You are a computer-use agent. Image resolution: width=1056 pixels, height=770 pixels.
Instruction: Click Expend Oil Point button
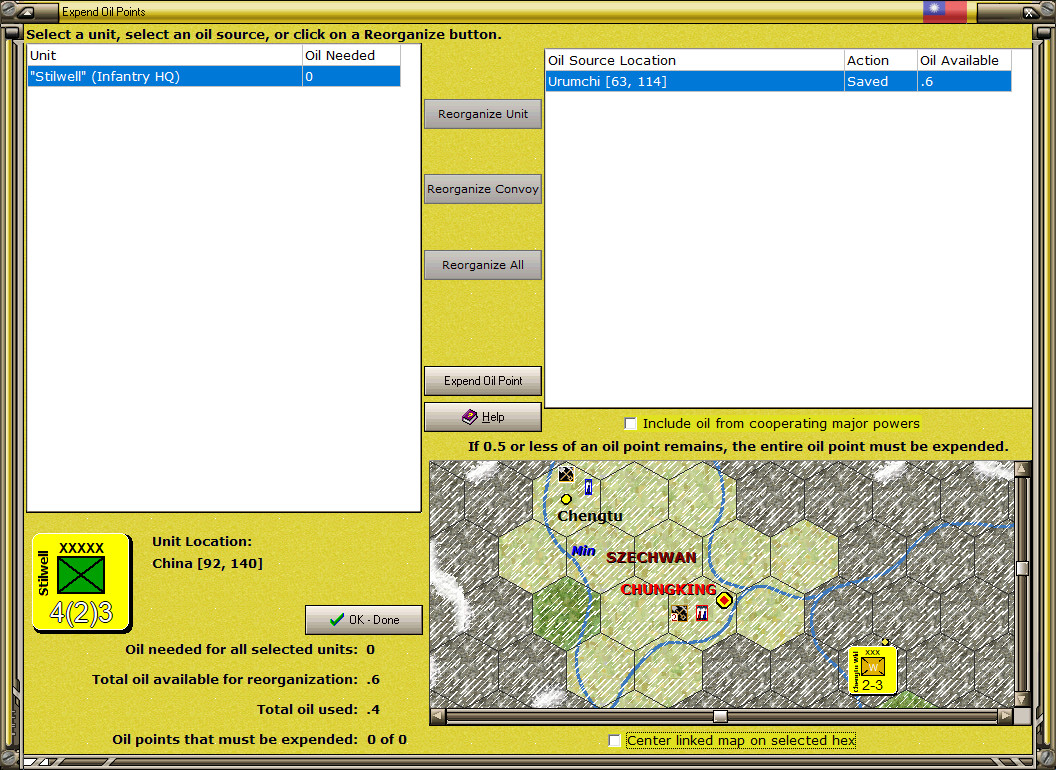coord(483,381)
